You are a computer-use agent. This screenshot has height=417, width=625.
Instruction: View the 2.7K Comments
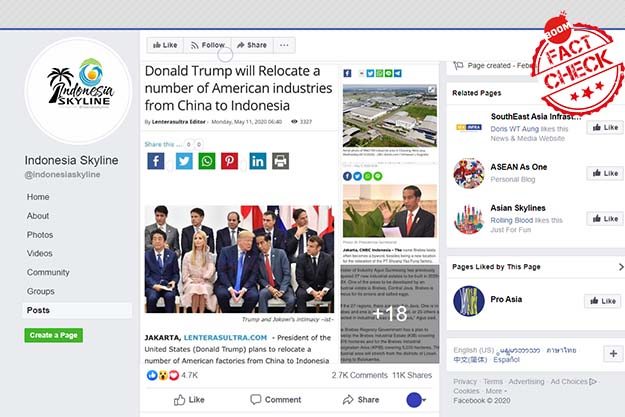360,375
